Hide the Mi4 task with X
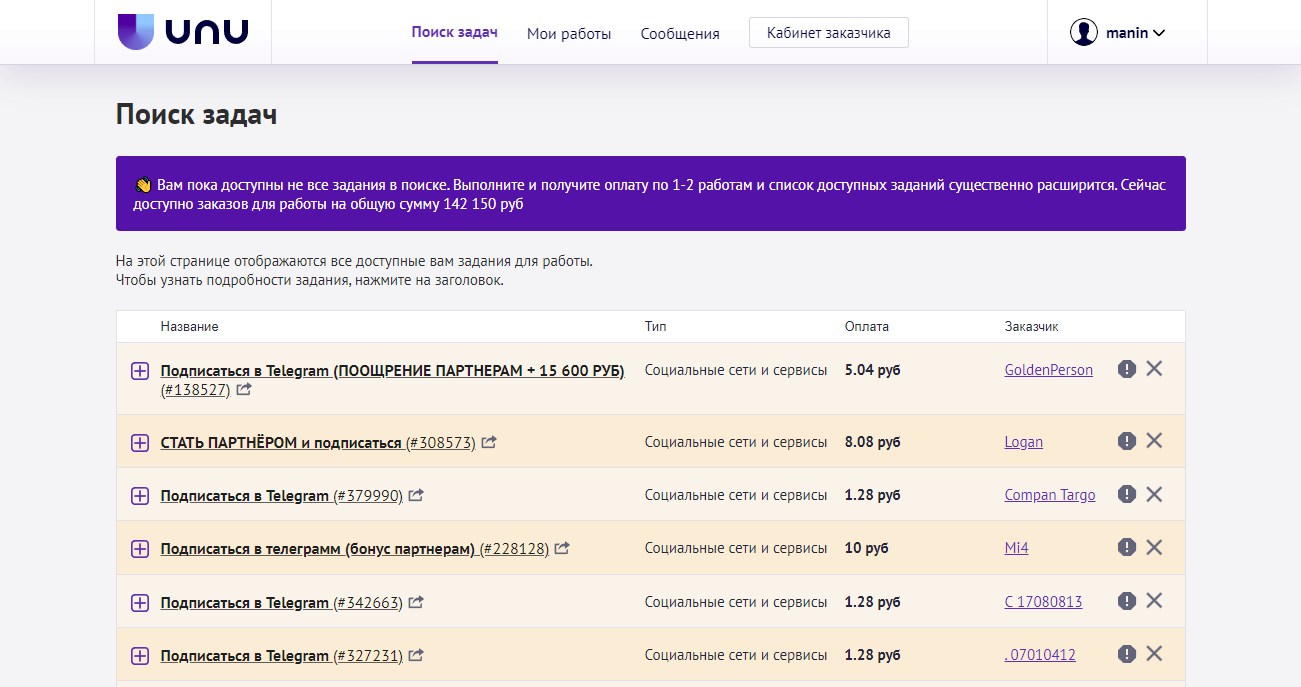This screenshot has height=687, width=1301. click(x=1154, y=547)
